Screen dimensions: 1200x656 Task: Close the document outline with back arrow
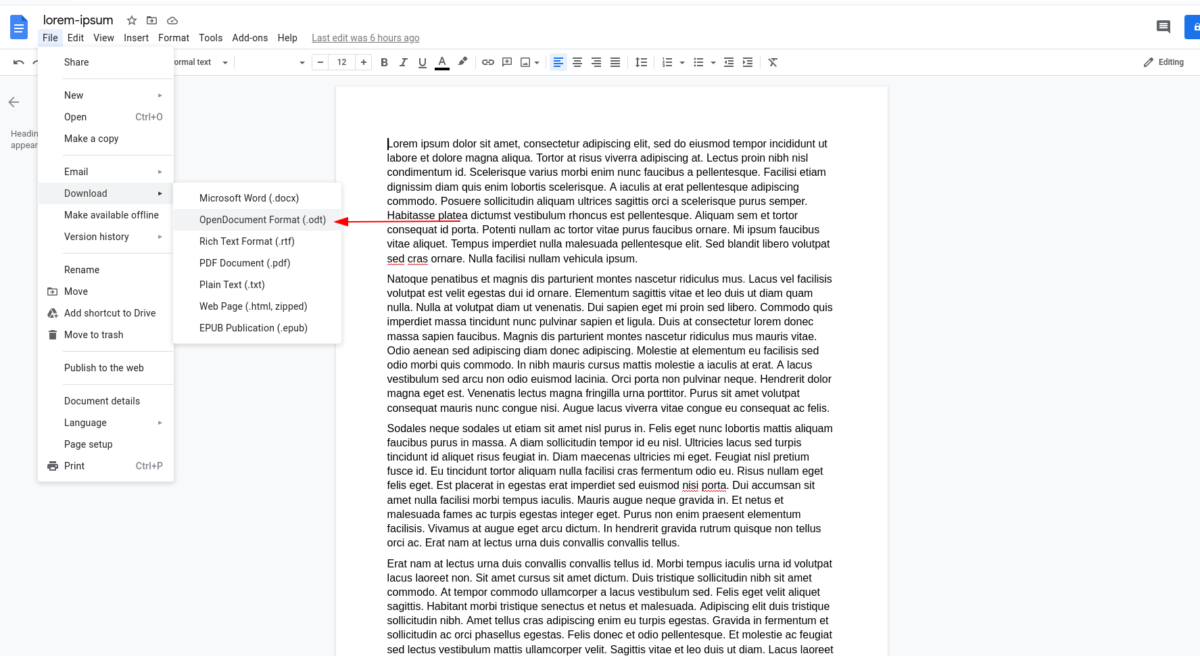point(14,102)
